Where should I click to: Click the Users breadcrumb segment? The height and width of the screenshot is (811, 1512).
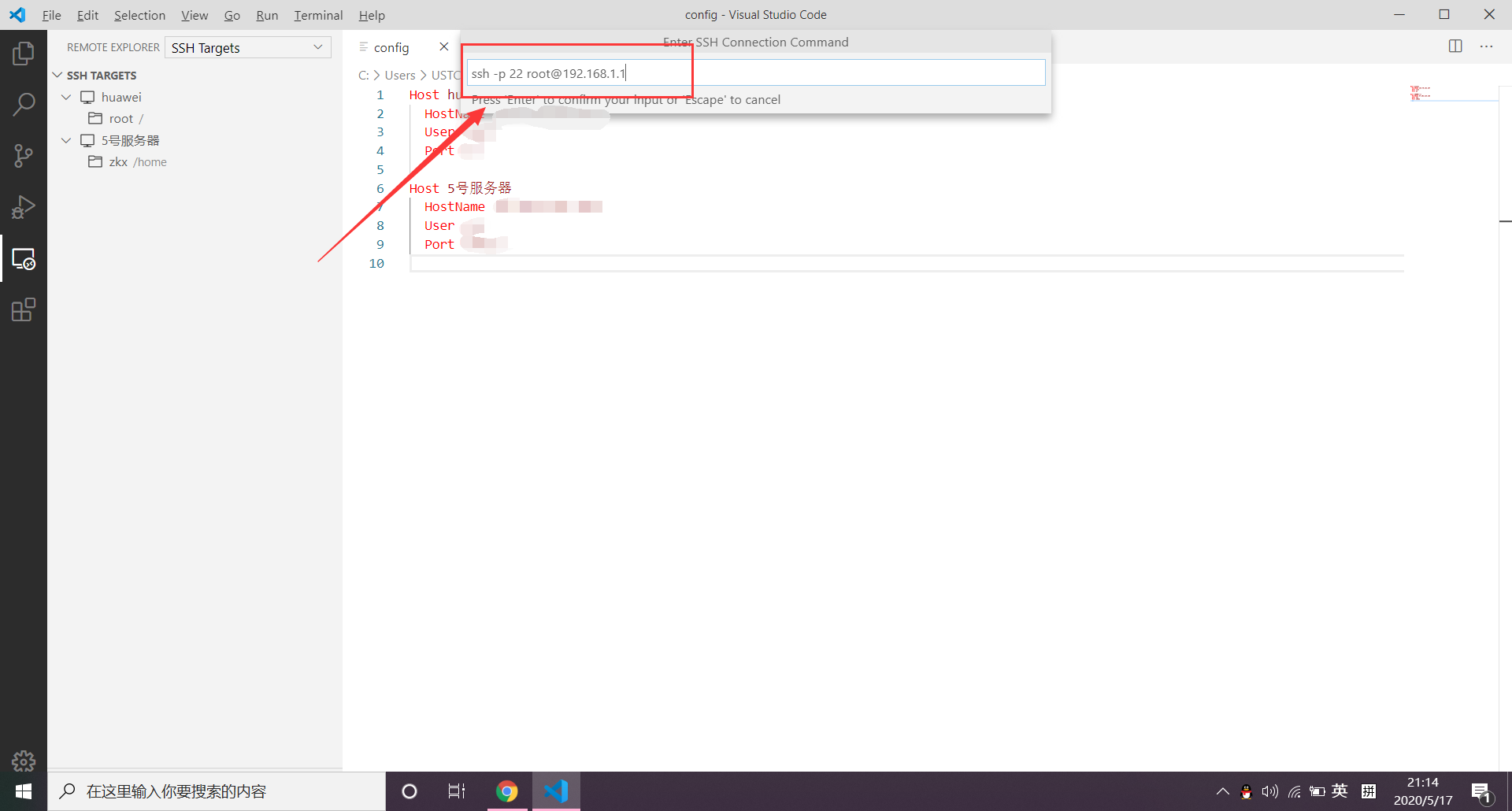coord(400,75)
